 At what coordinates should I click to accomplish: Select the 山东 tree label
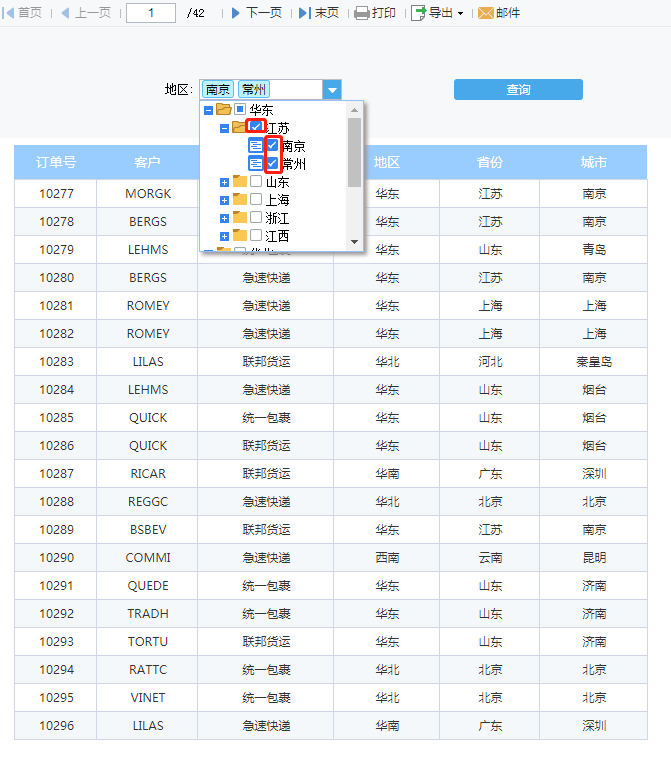pyautogui.click(x=277, y=182)
